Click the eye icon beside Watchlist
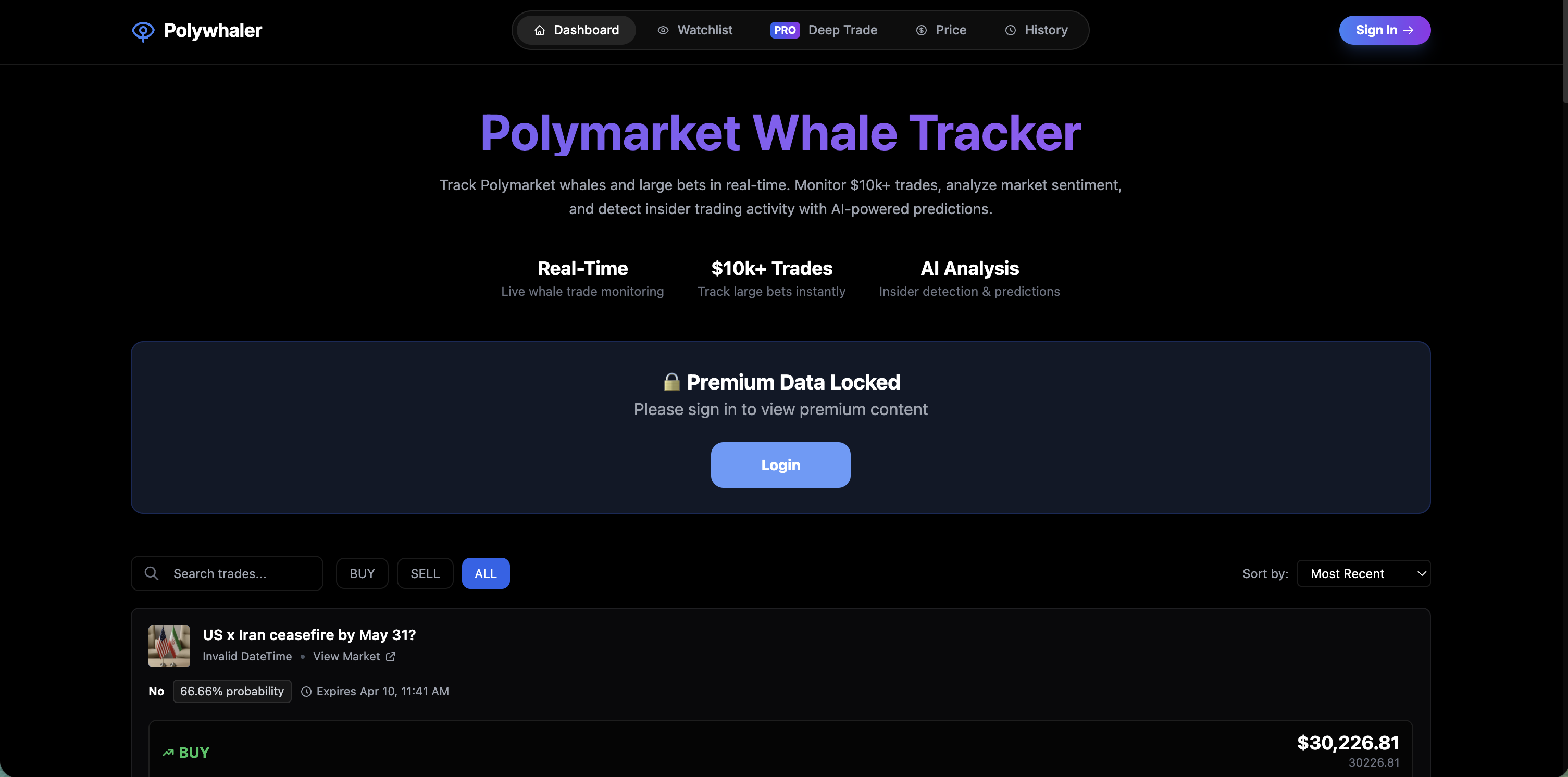 (x=663, y=30)
